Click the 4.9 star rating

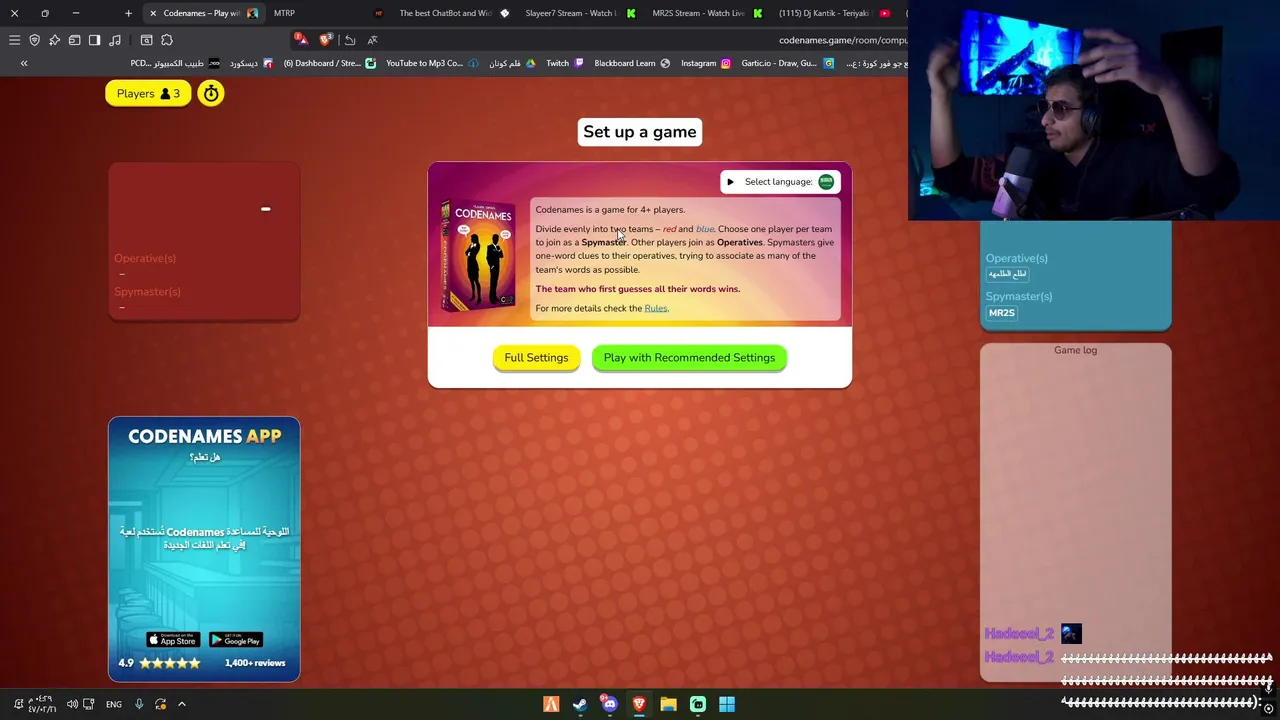point(160,663)
